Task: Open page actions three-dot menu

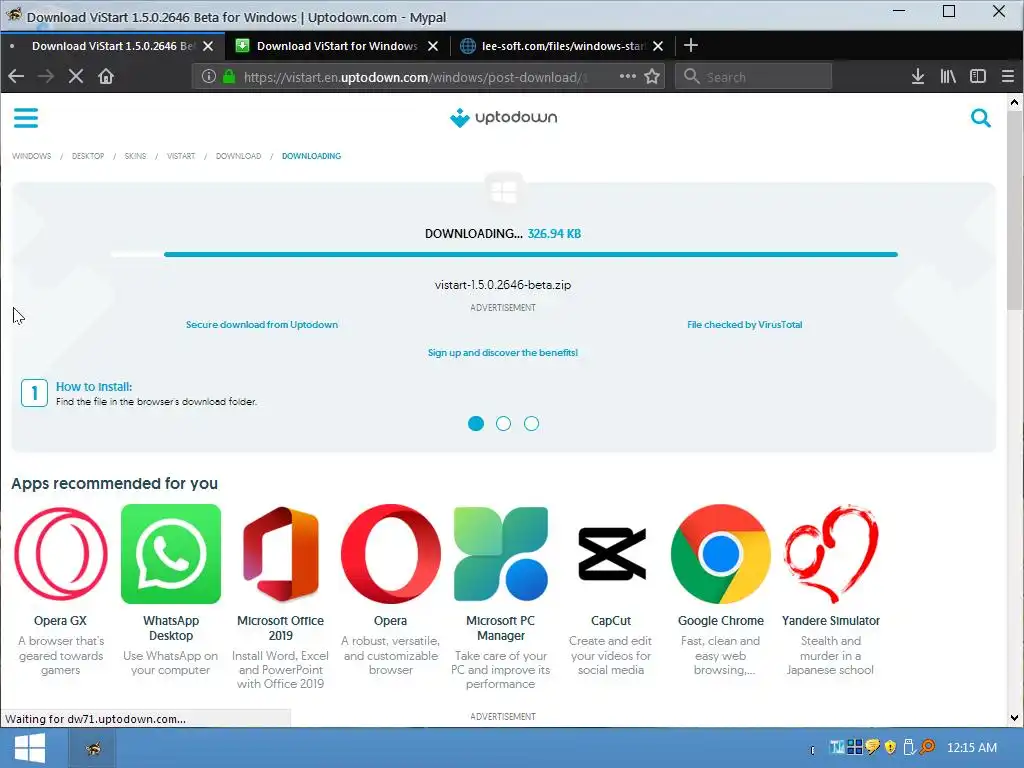Action: pyautogui.click(x=628, y=76)
